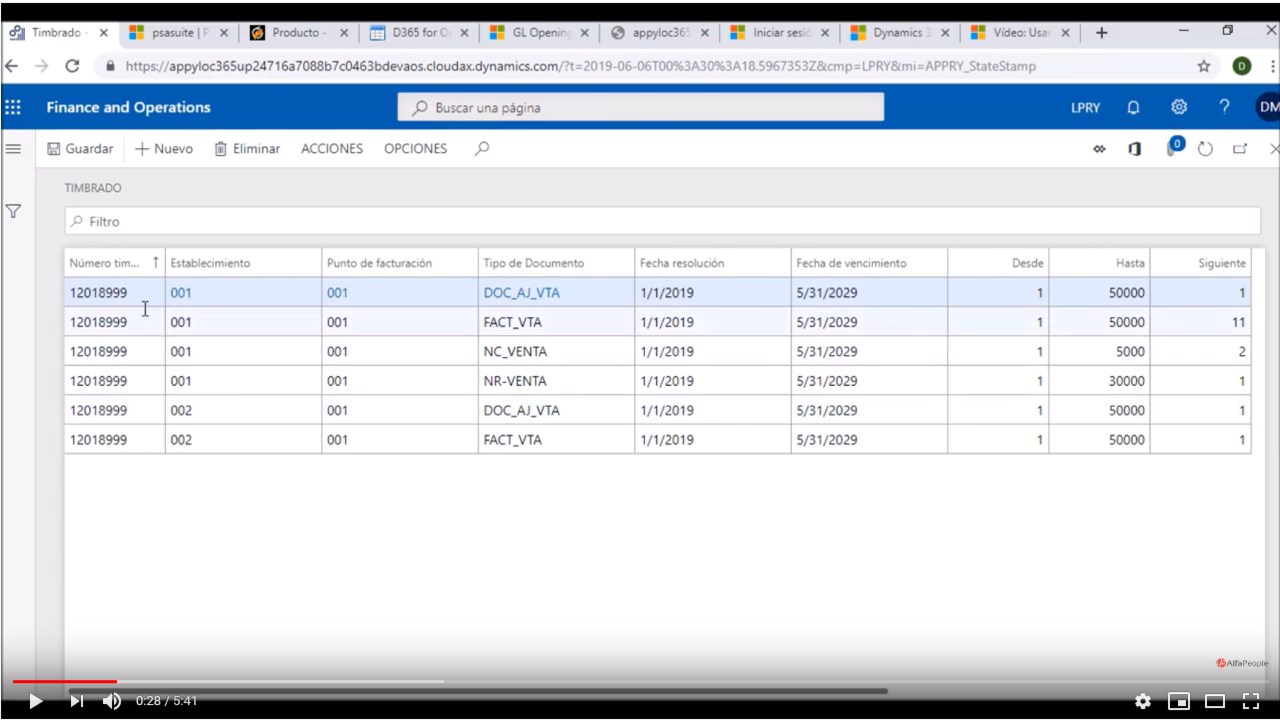Refresh the page with circular arrow icon

(1205, 149)
